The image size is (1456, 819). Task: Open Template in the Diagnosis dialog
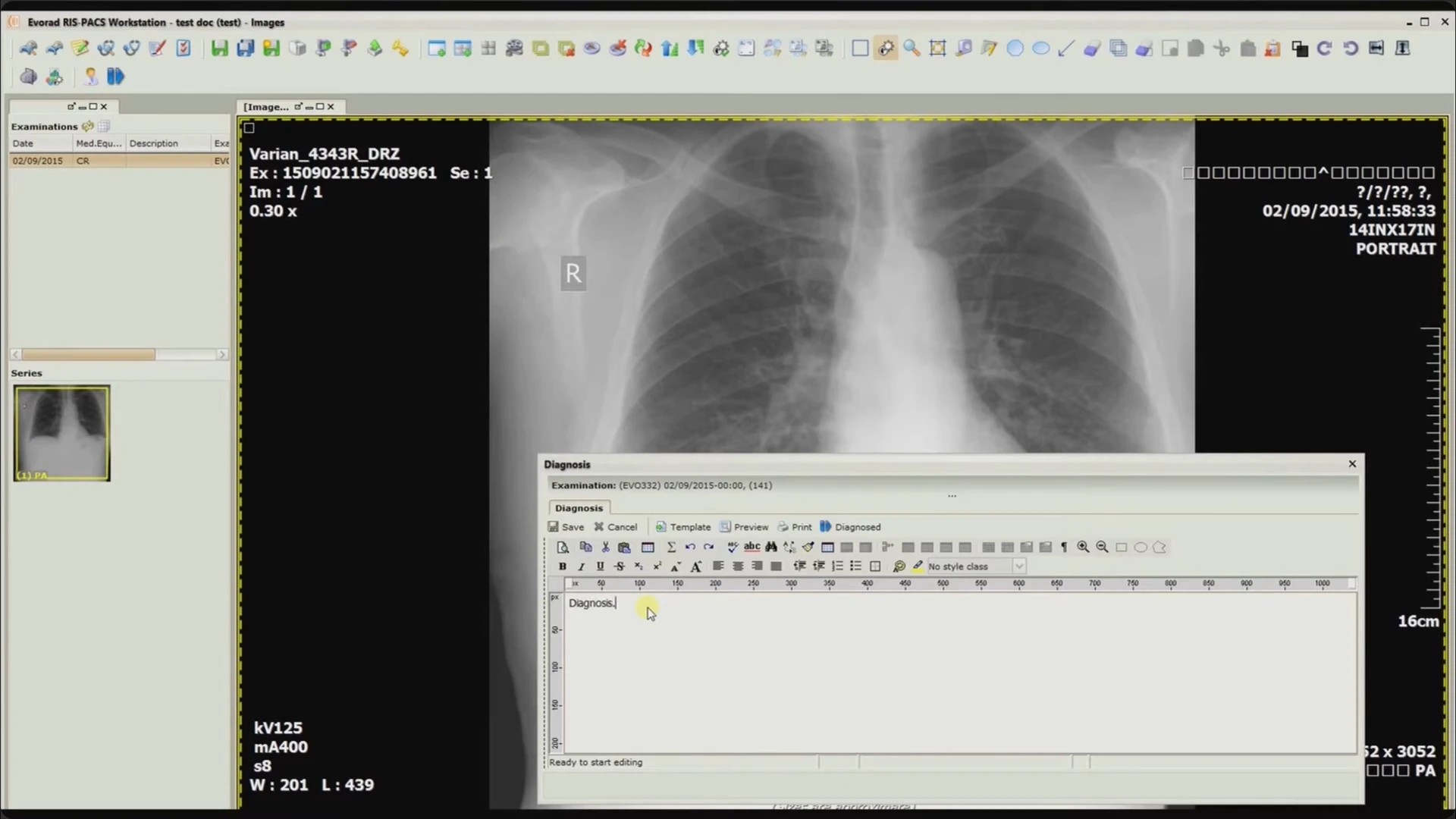682,527
